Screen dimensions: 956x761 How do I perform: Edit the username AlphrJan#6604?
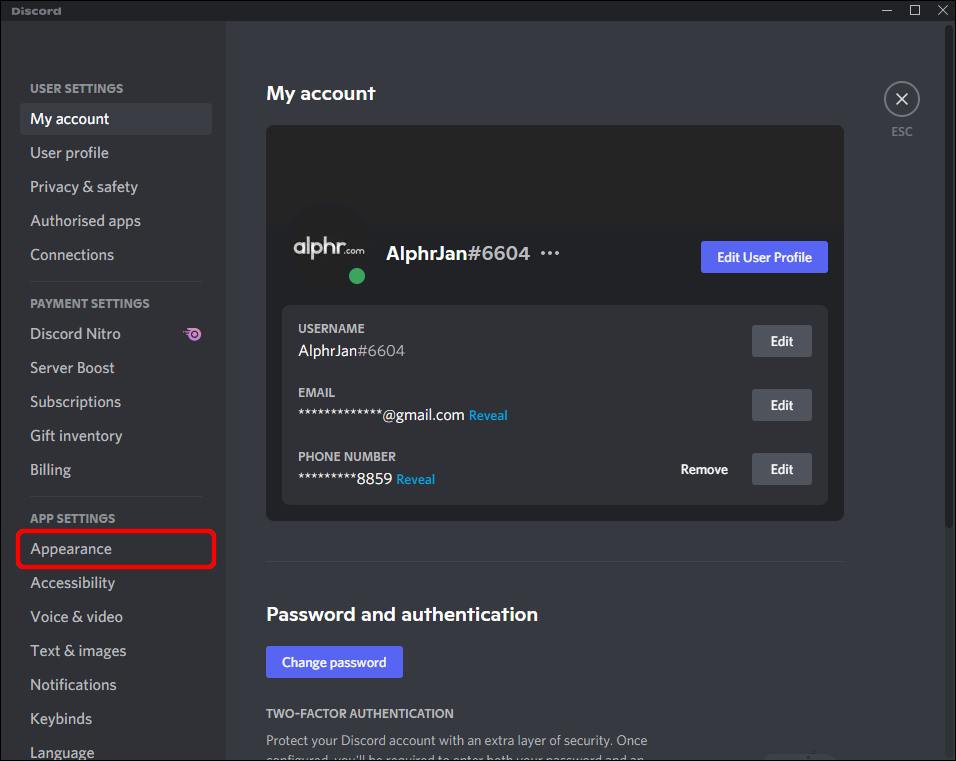781,341
